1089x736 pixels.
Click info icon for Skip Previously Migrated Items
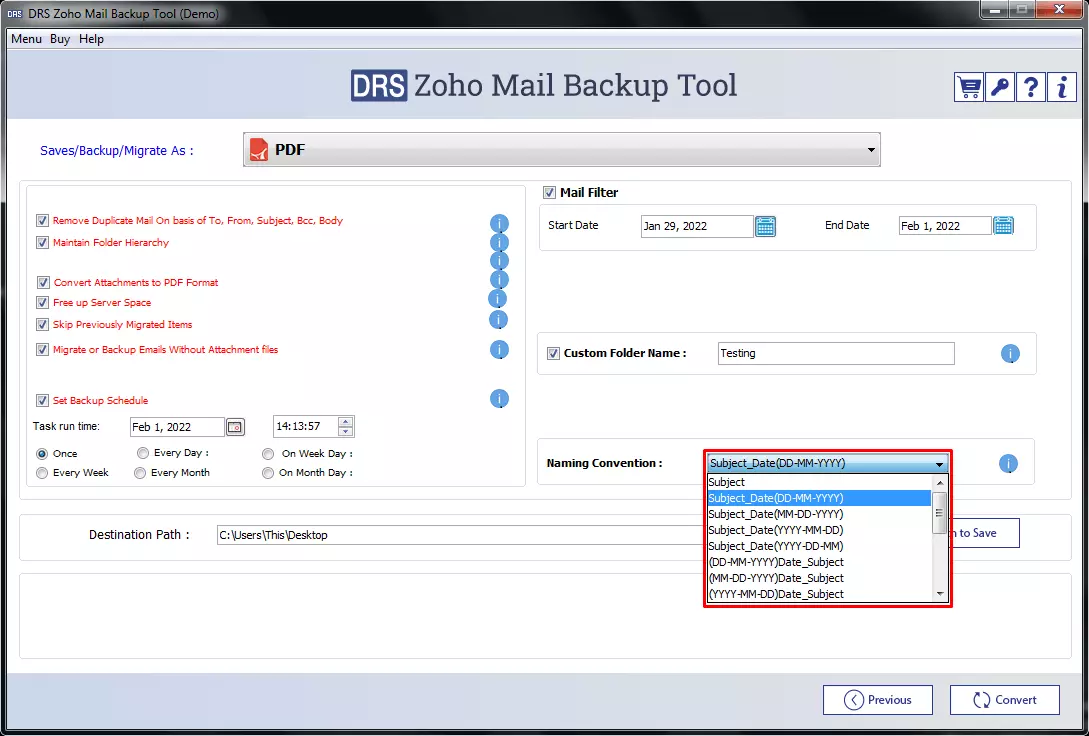click(498, 319)
